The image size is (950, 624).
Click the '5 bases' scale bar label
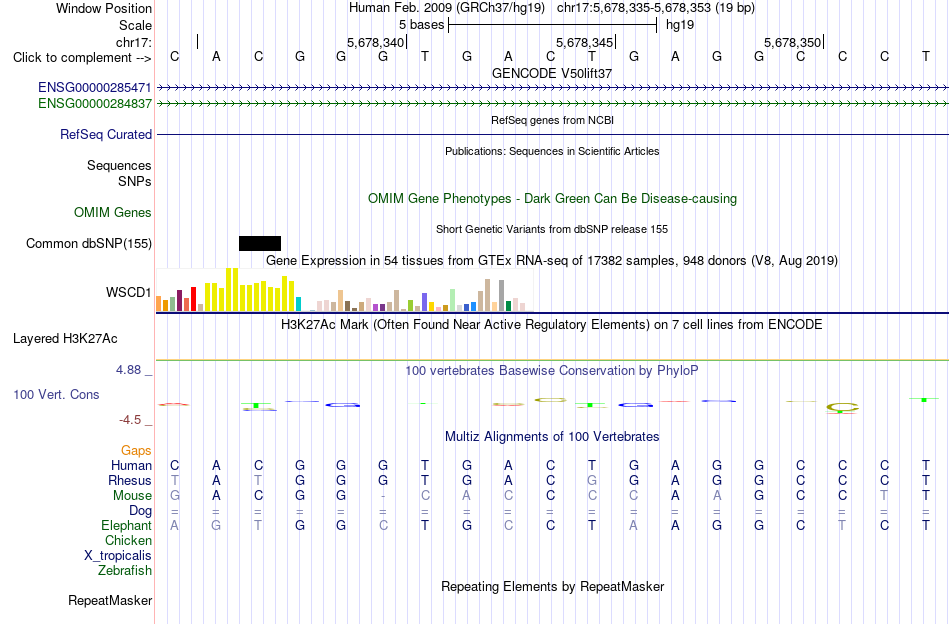421,25
